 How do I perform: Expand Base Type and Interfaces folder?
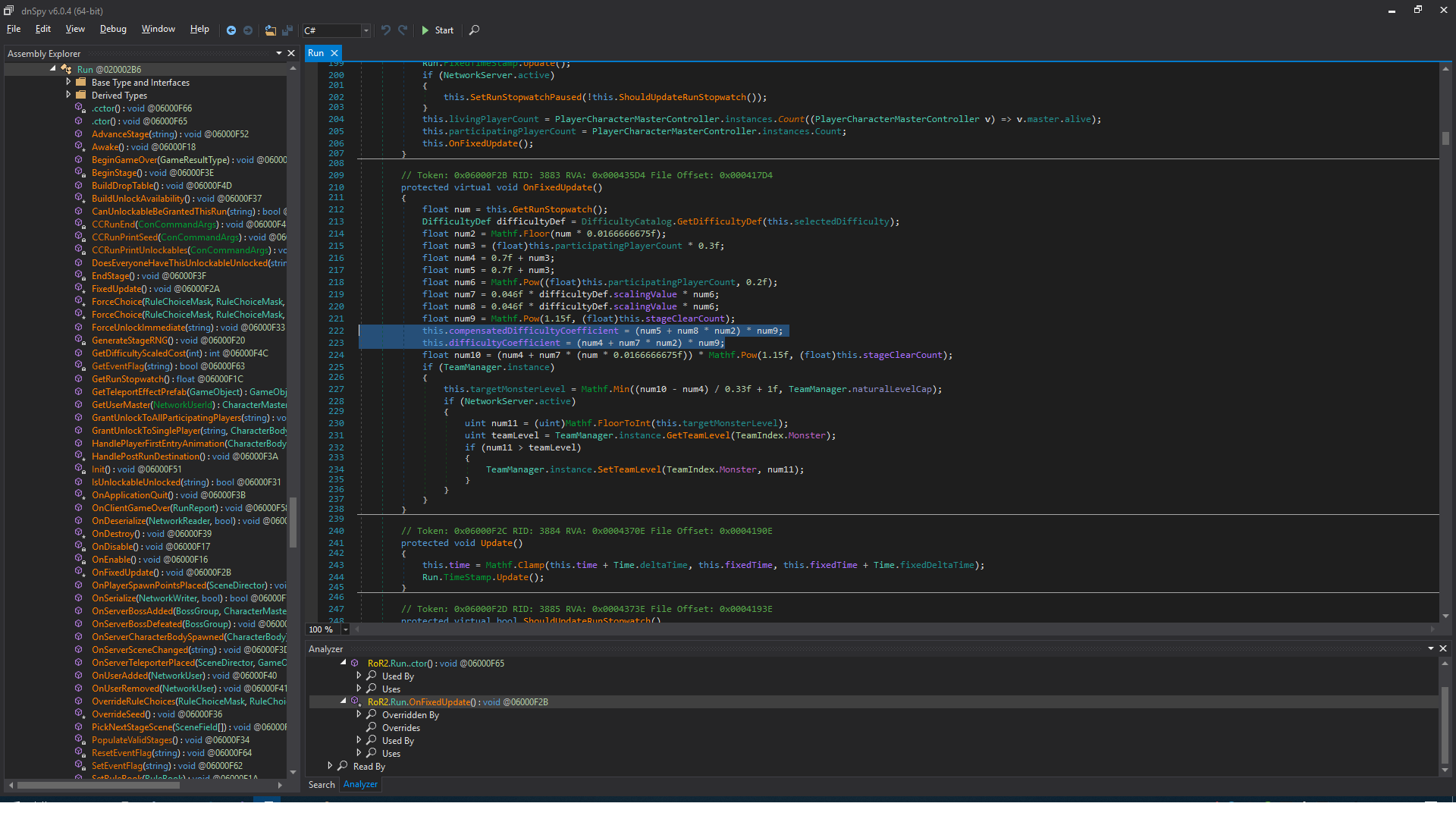pyautogui.click(x=68, y=82)
